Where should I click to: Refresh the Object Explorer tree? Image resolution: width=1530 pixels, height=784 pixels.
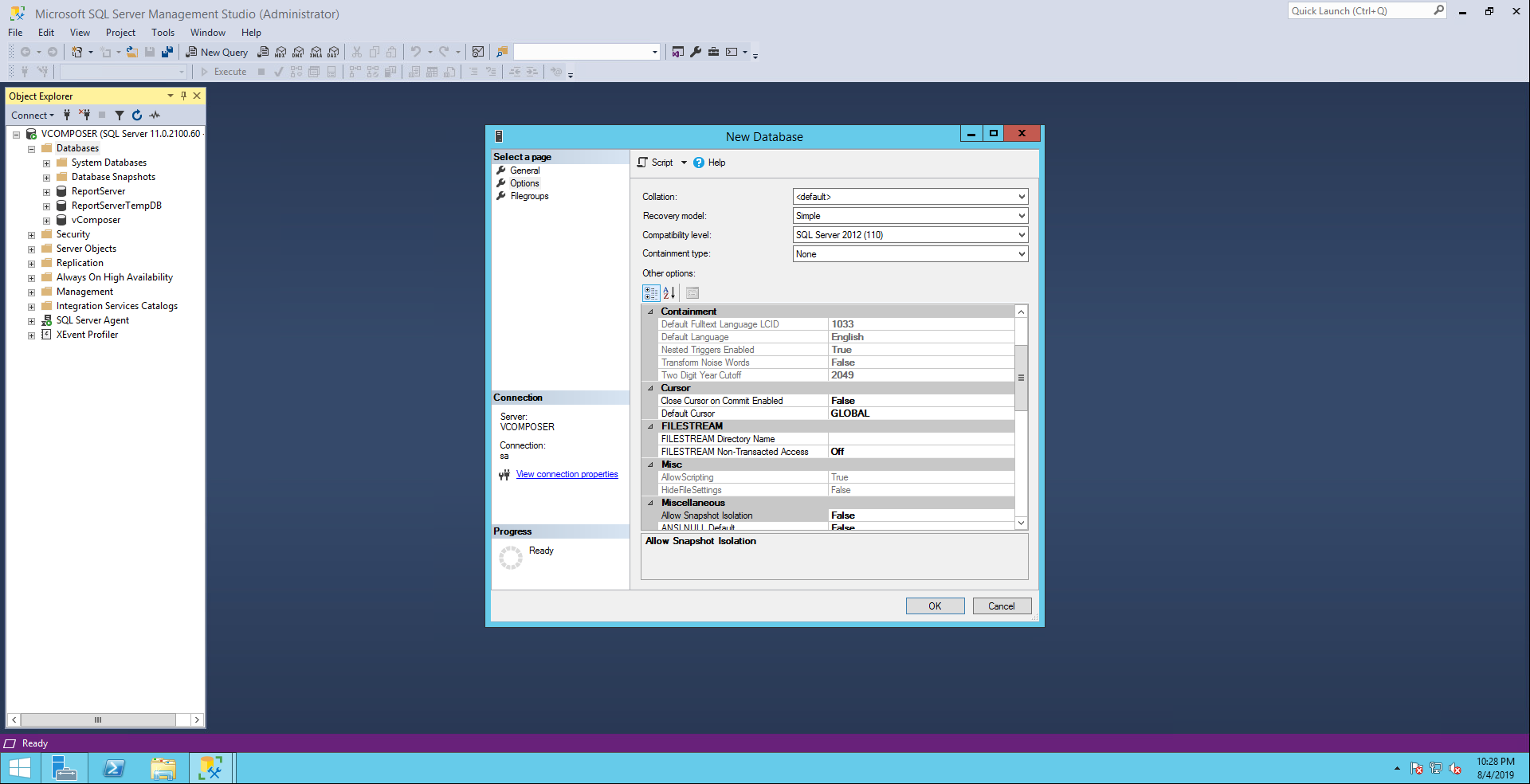point(137,116)
